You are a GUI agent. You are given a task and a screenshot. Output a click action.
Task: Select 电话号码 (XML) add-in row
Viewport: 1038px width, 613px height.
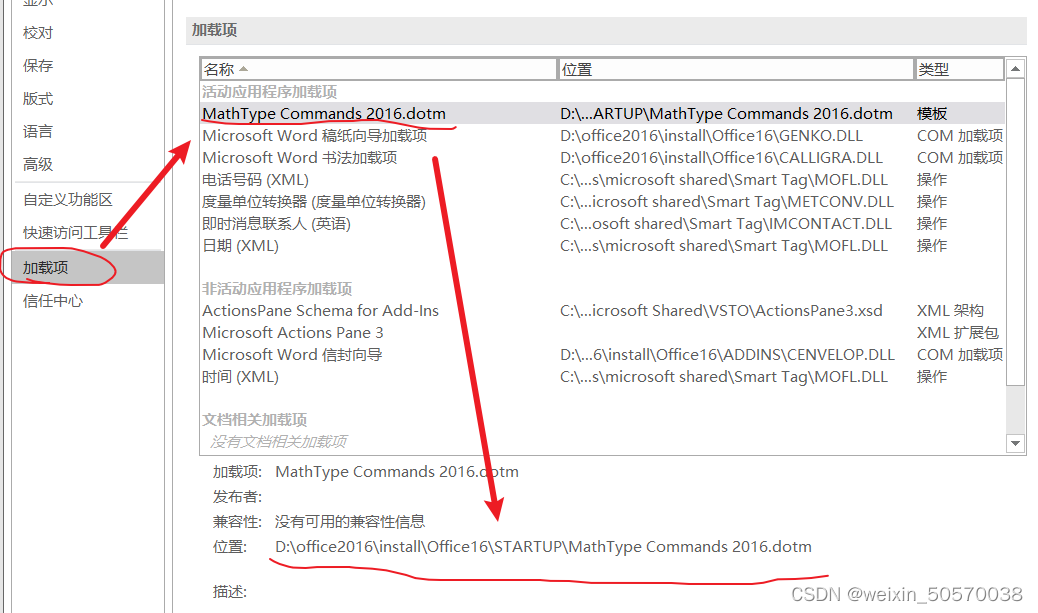tap(602, 179)
